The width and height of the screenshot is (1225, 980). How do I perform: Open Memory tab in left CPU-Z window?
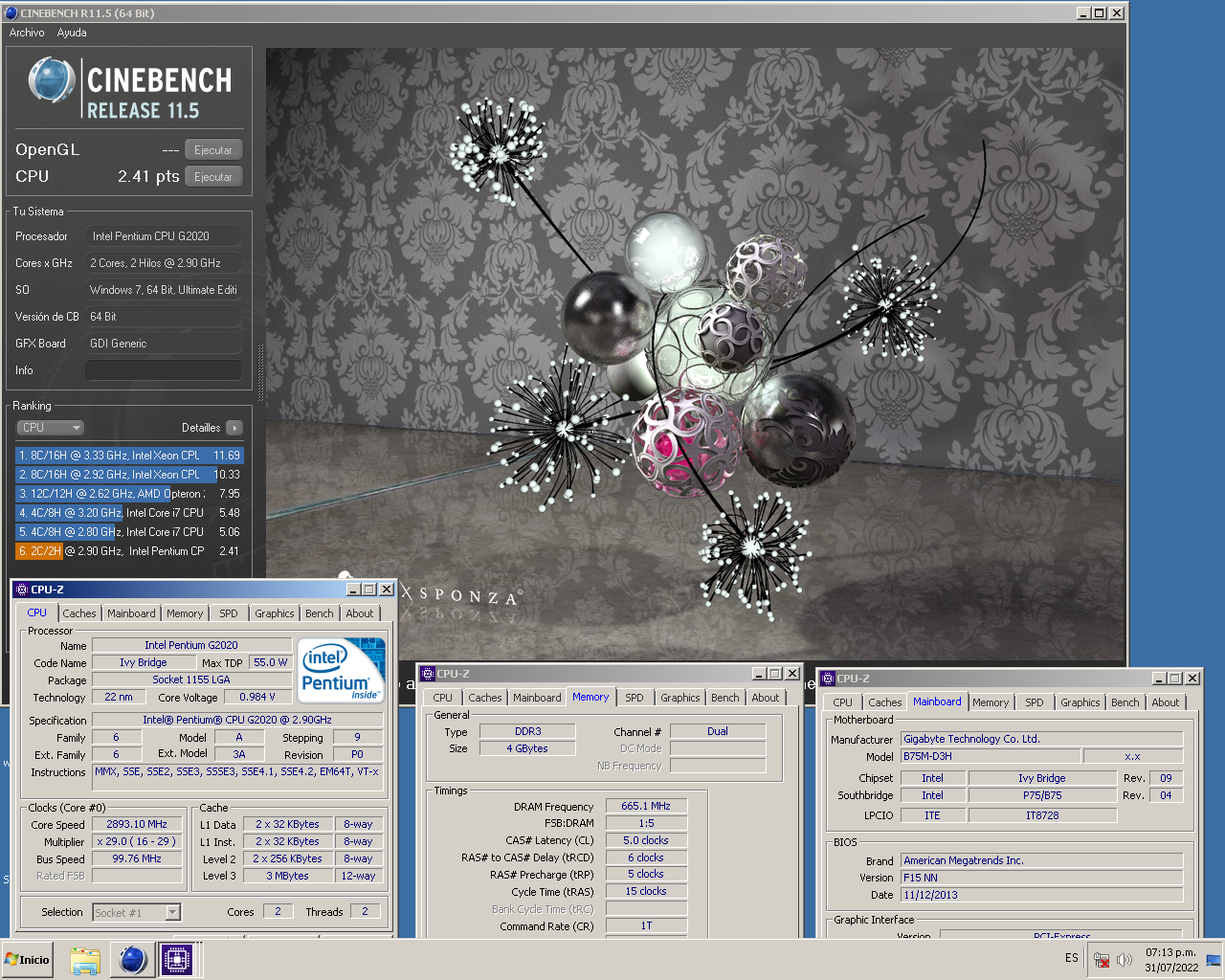click(x=185, y=613)
